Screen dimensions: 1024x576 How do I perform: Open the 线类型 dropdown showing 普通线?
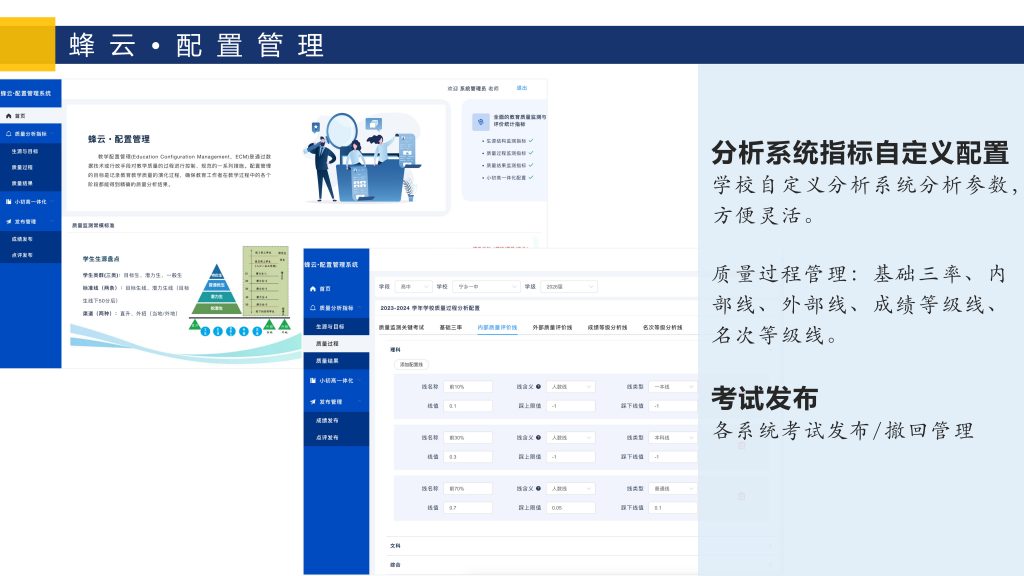click(669, 488)
